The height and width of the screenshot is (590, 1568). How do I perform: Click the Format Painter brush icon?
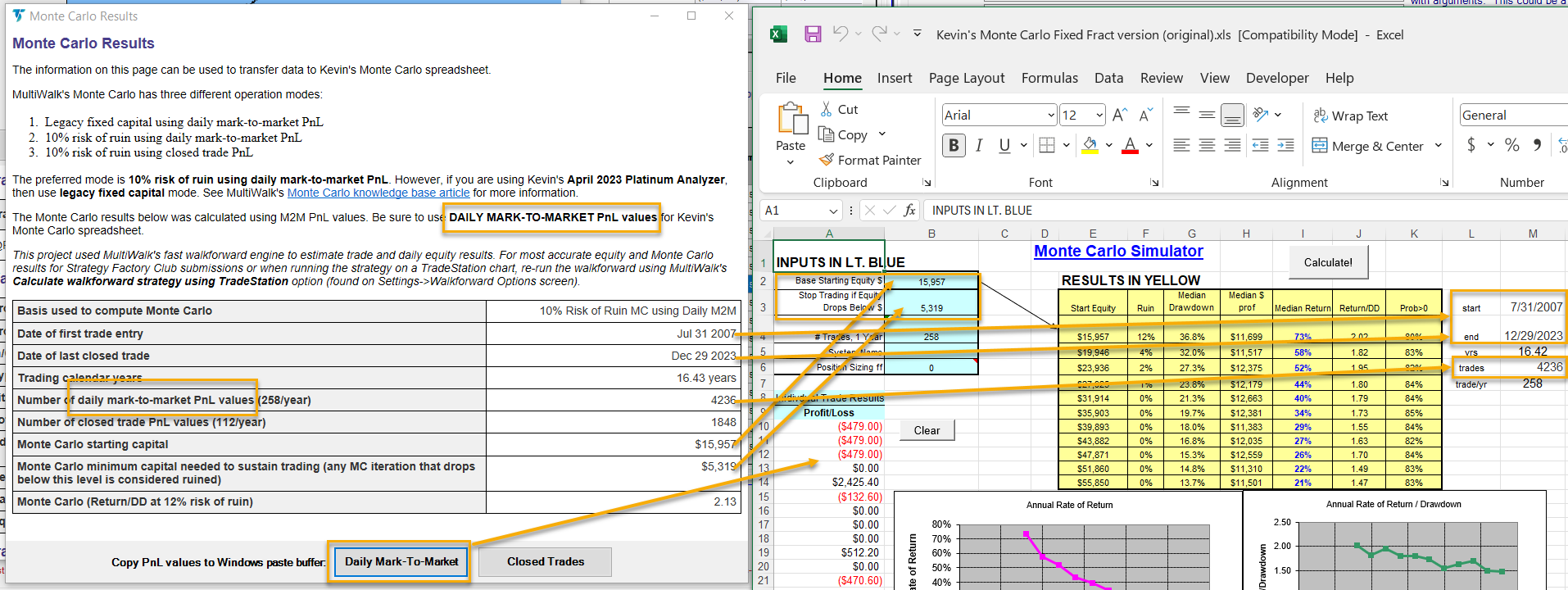(x=827, y=160)
